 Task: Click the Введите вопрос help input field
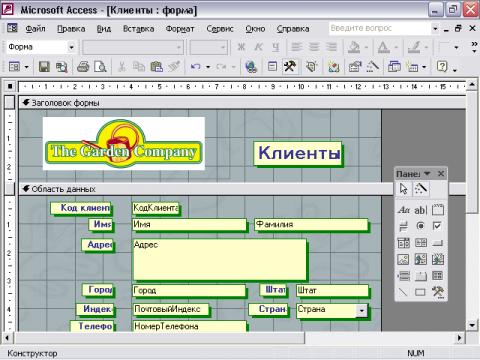(379, 29)
